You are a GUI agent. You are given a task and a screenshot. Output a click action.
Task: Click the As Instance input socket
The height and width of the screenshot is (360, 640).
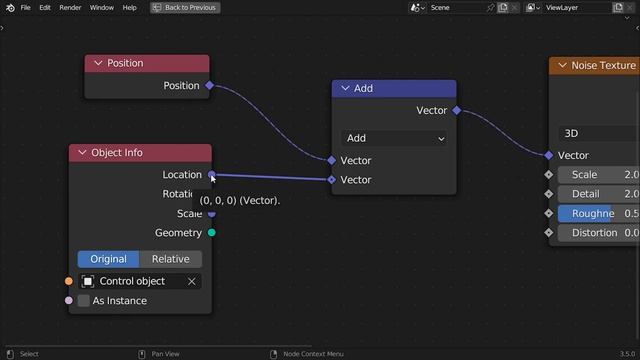point(69,301)
